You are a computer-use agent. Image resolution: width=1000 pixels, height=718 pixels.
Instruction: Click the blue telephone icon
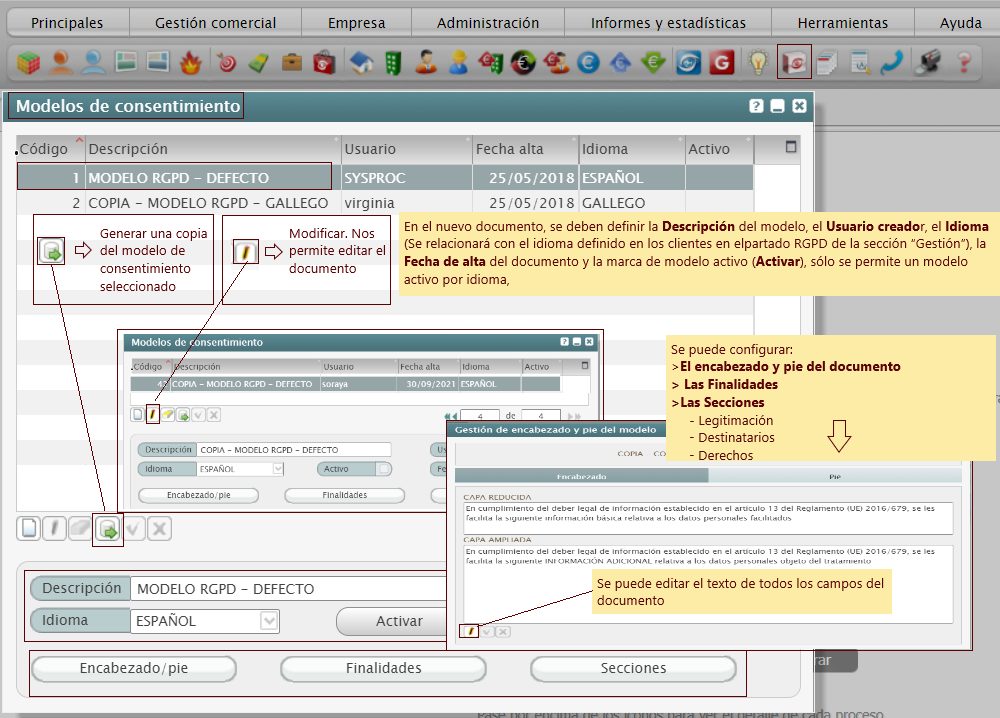click(x=892, y=62)
